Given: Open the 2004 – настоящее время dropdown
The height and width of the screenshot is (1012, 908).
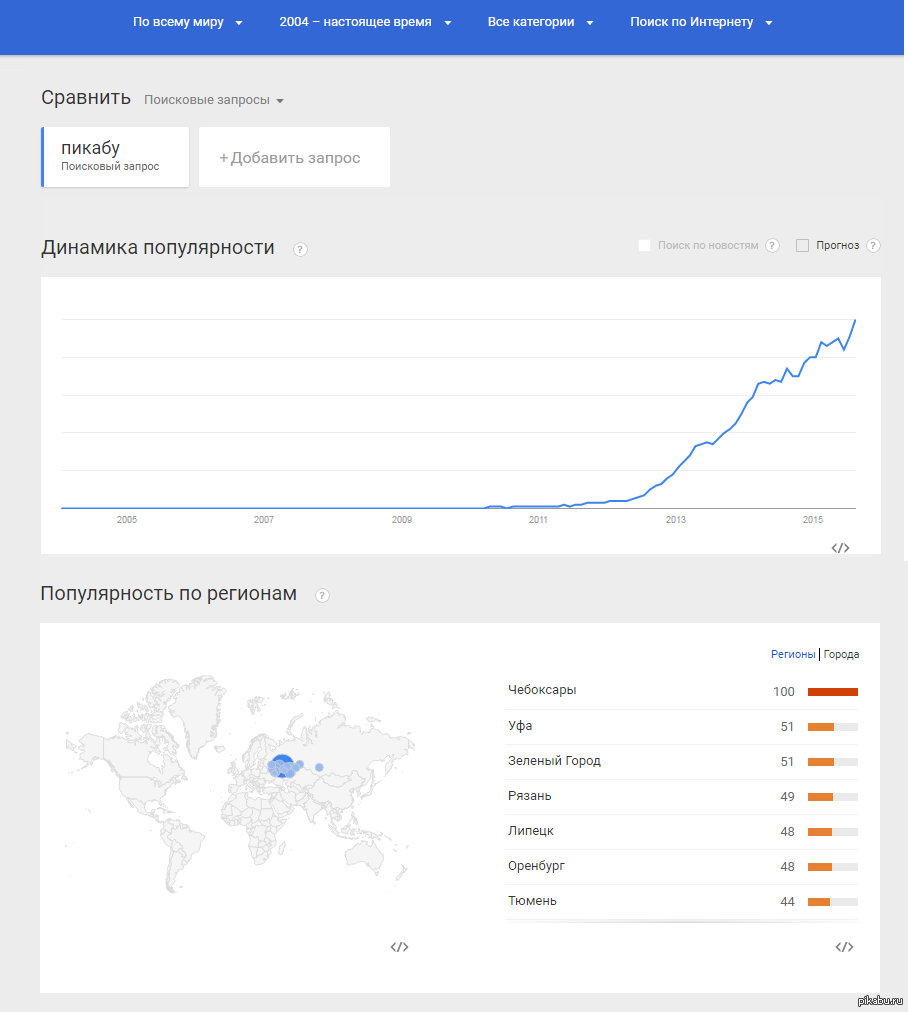Looking at the screenshot, I should 365,22.
